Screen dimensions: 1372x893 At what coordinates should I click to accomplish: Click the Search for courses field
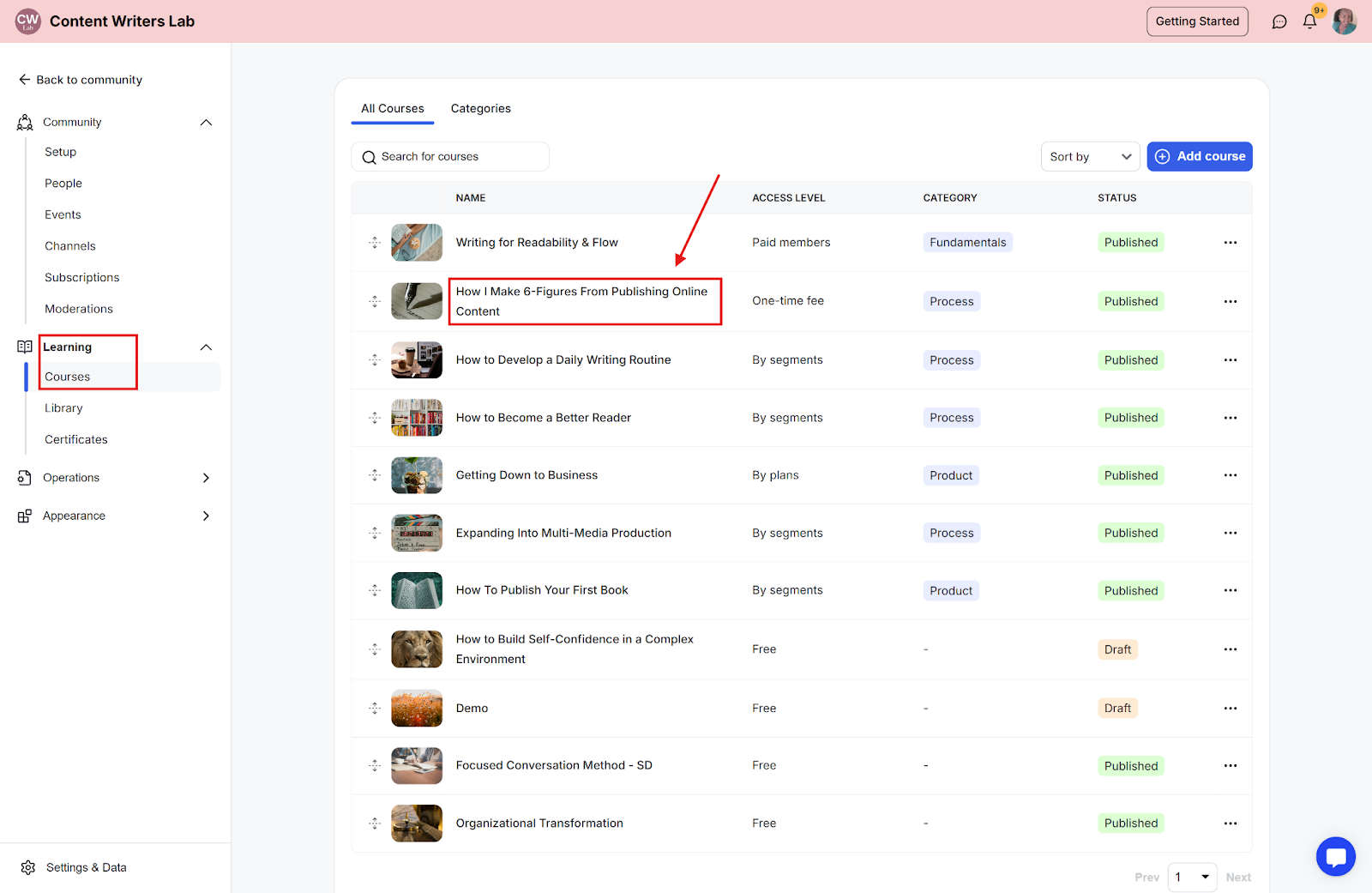point(450,157)
